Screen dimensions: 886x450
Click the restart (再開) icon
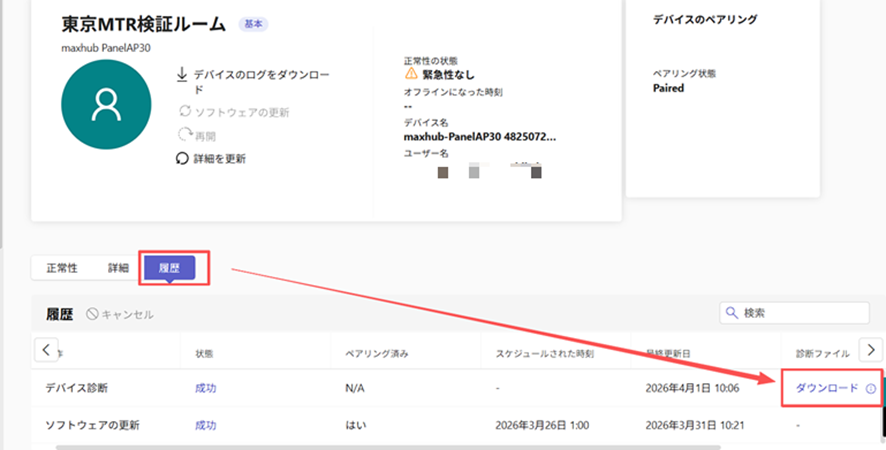(184, 135)
